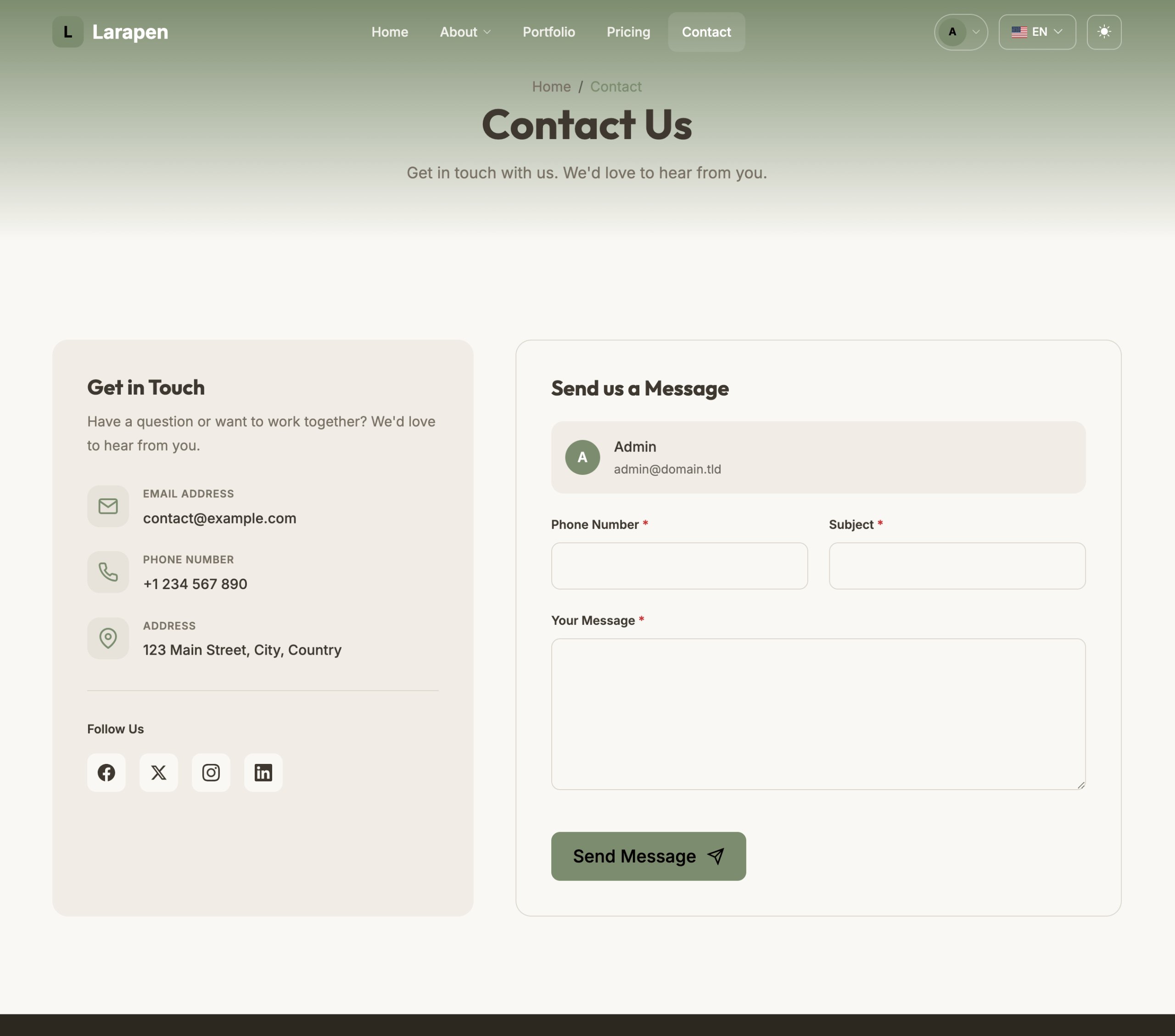
Task: Expand the About menu dropdown
Action: click(x=465, y=32)
